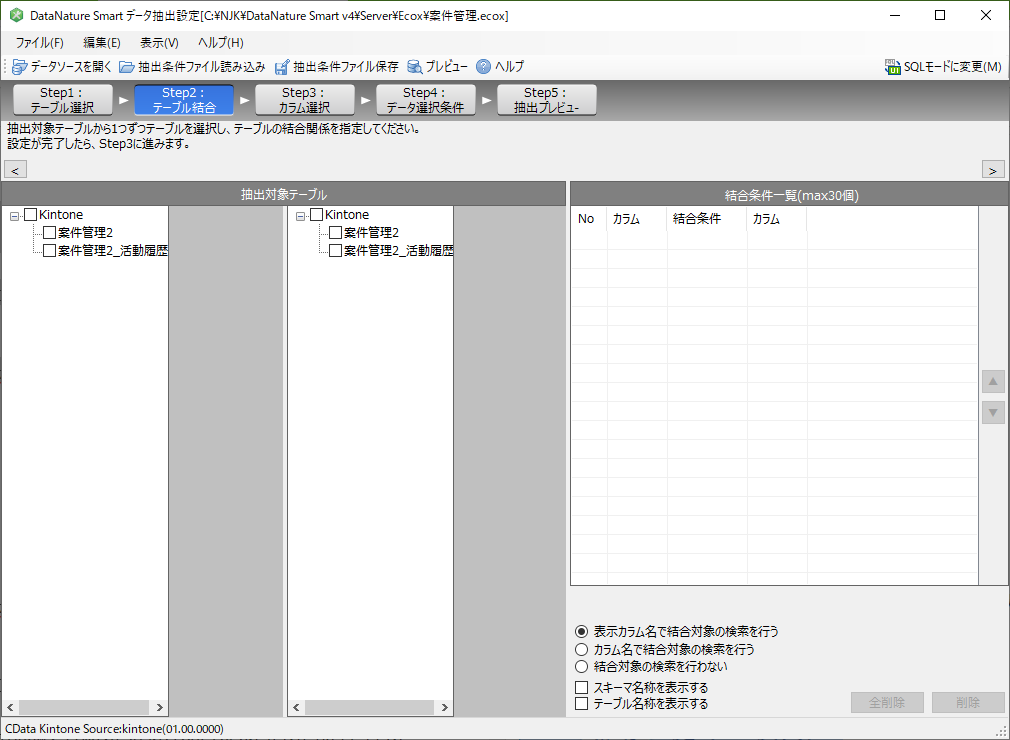Click the left tree horizontal scrollbar track
The height and width of the screenshot is (740, 1010).
point(84,707)
